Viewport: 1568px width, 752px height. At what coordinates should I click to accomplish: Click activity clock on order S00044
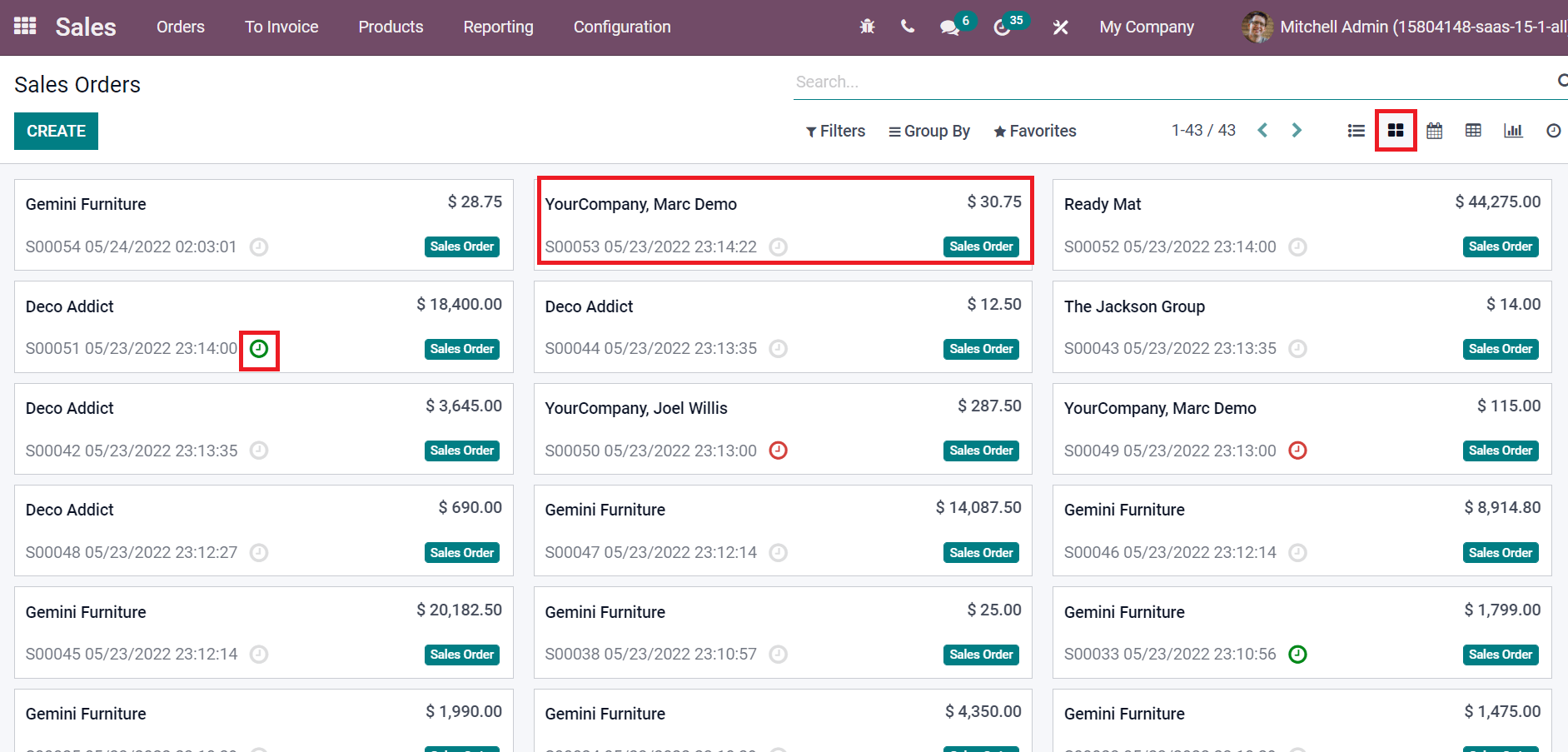point(778,348)
